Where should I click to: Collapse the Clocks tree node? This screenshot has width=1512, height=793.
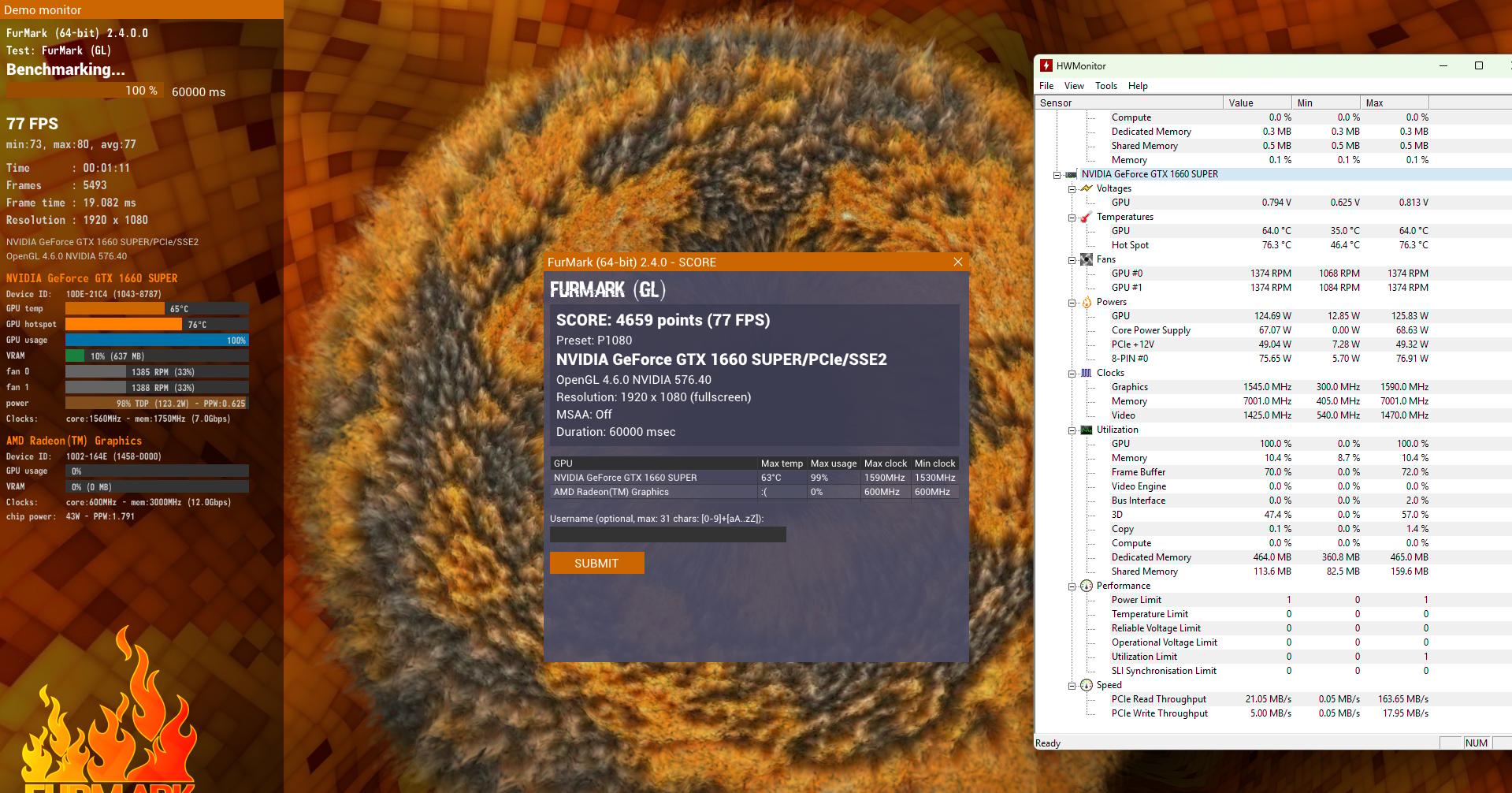click(1072, 374)
